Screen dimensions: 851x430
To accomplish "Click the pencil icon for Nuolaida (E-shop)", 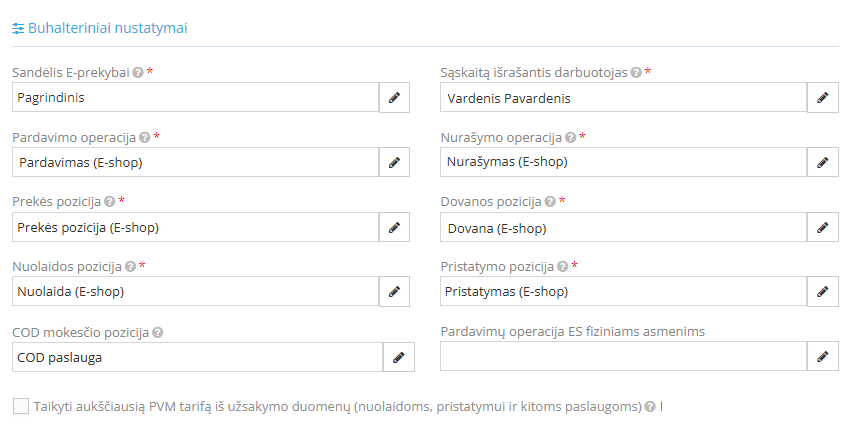I will point(394,292).
